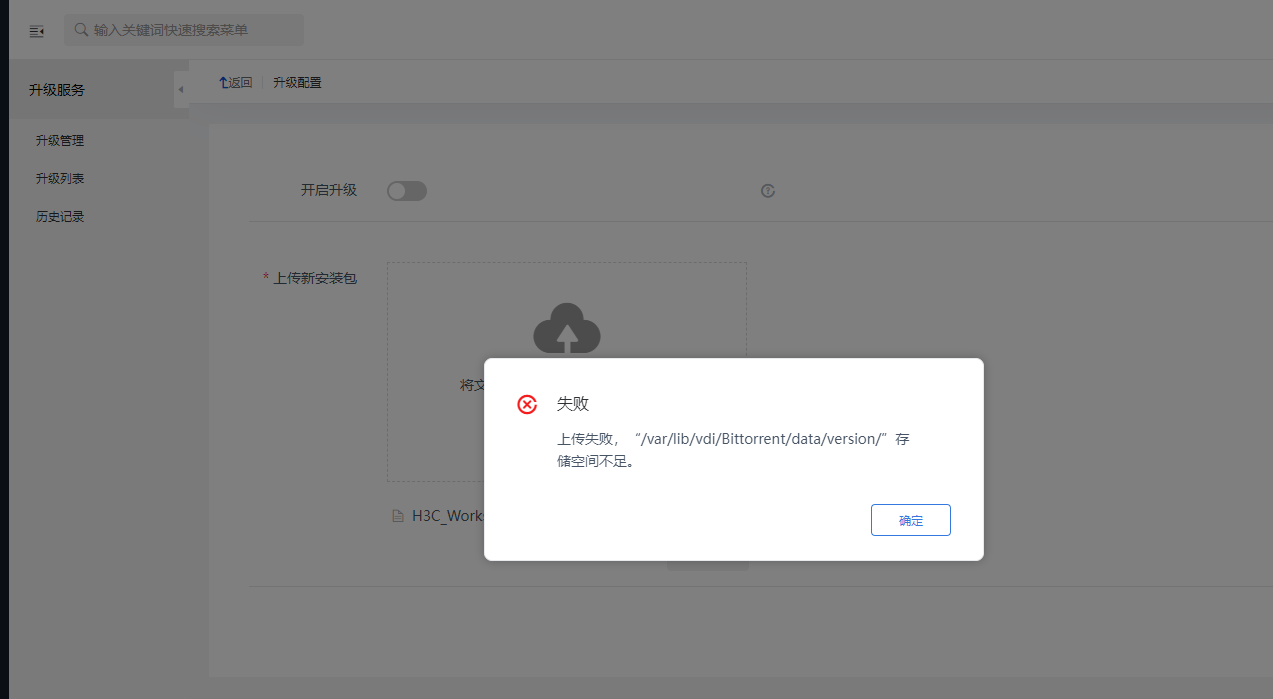Focus the menu keyword search field
Viewport: 1273px width, 699px height.
pos(184,30)
